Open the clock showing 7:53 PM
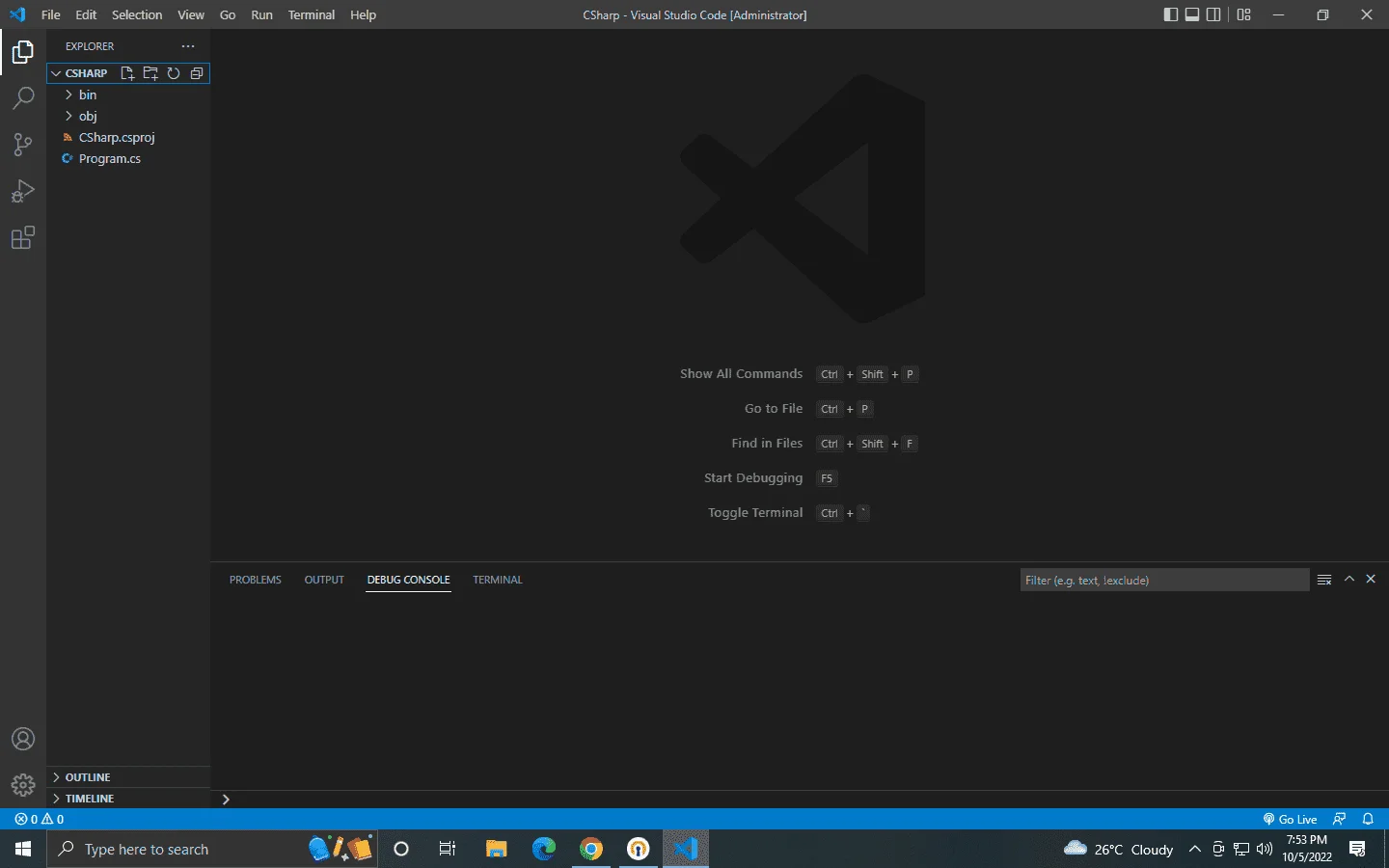This screenshot has width=1389, height=868. coord(1307,849)
